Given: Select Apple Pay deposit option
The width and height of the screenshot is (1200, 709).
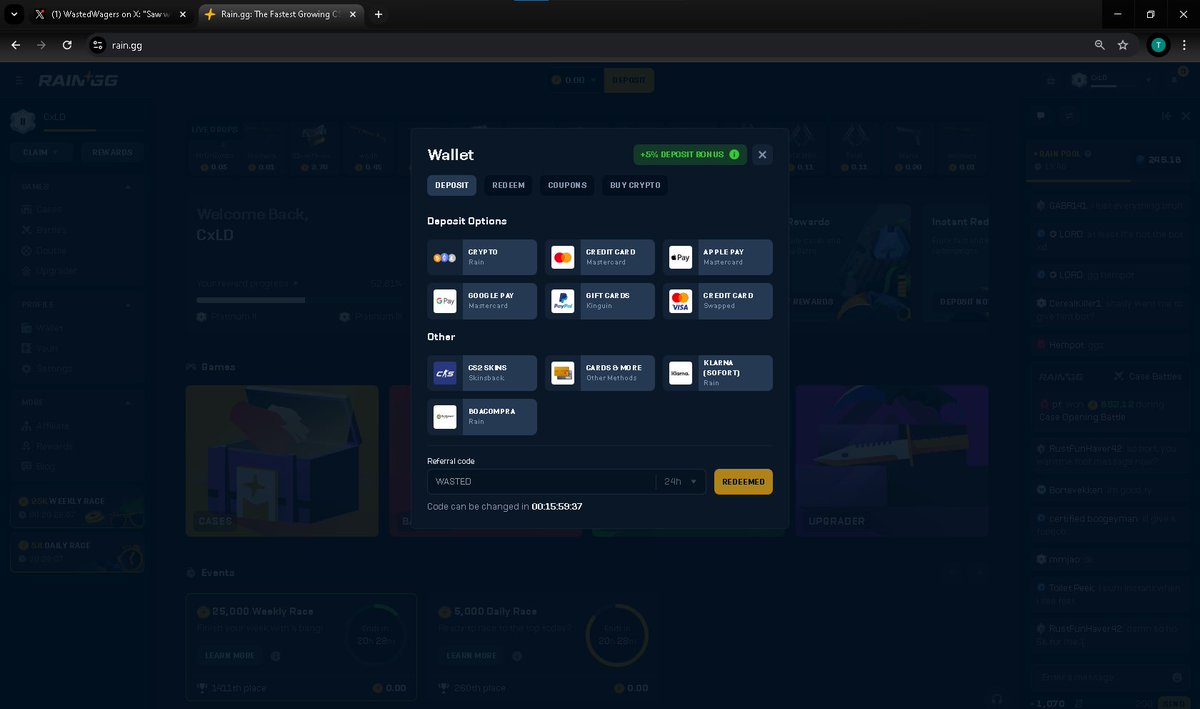Looking at the screenshot, I should click(718, 257).
